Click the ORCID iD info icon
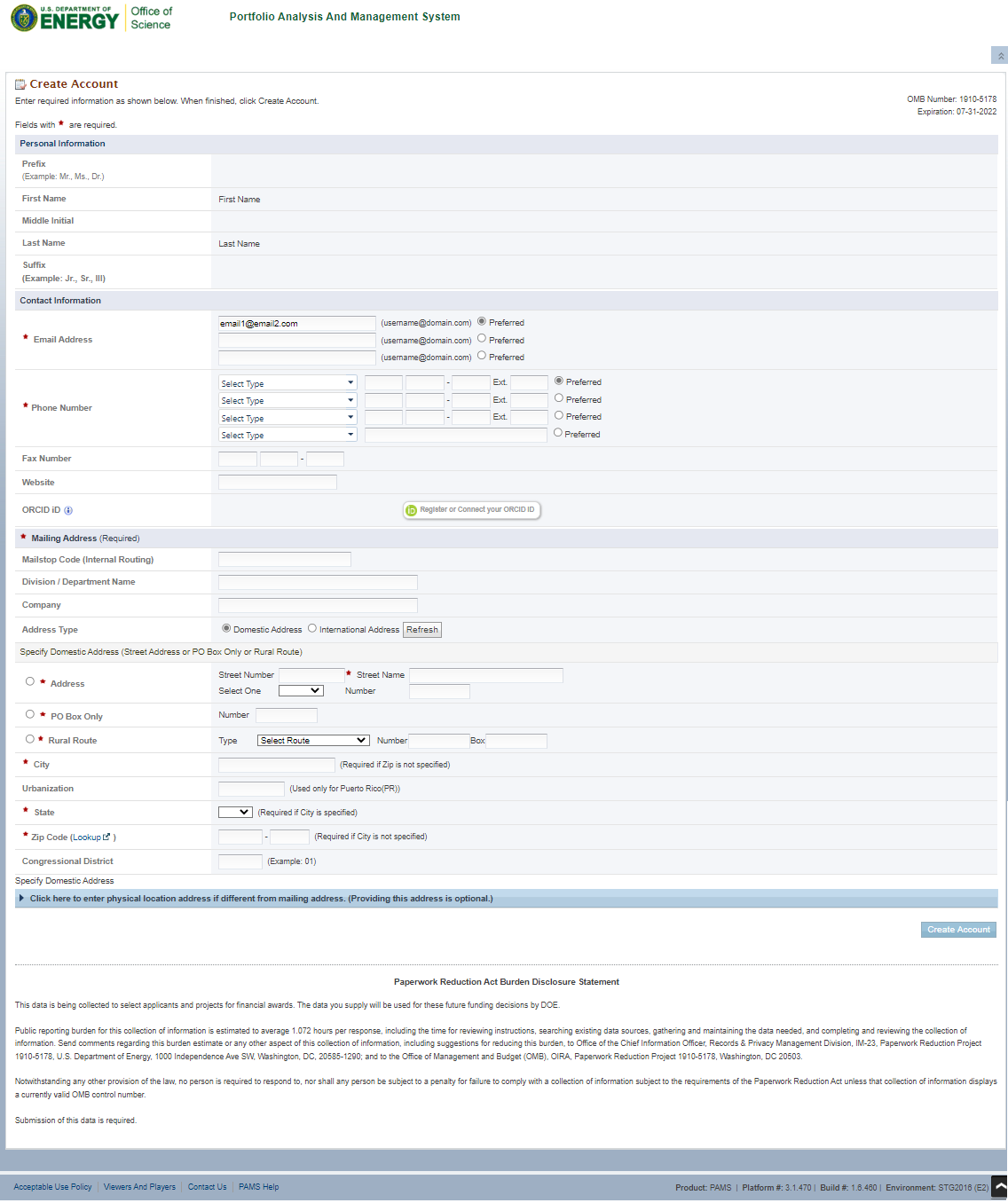 68,511
